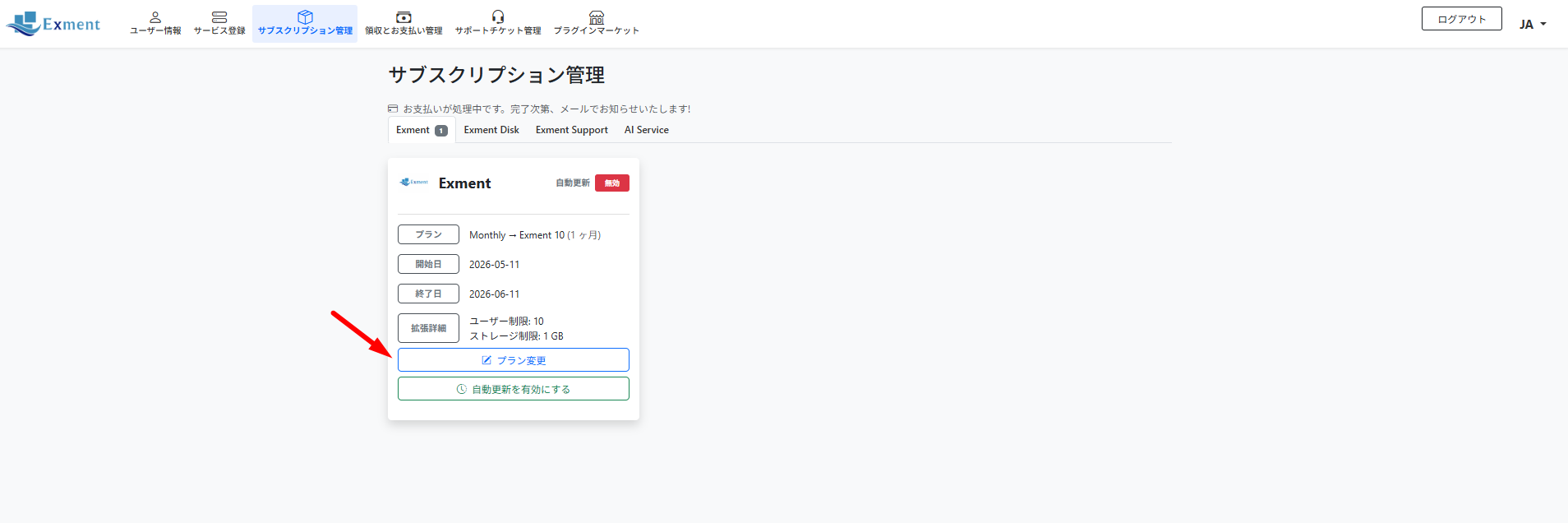Open 領収とお支払い管理 payment icon
Screen dimensions: 1568x523
[404, 17]
